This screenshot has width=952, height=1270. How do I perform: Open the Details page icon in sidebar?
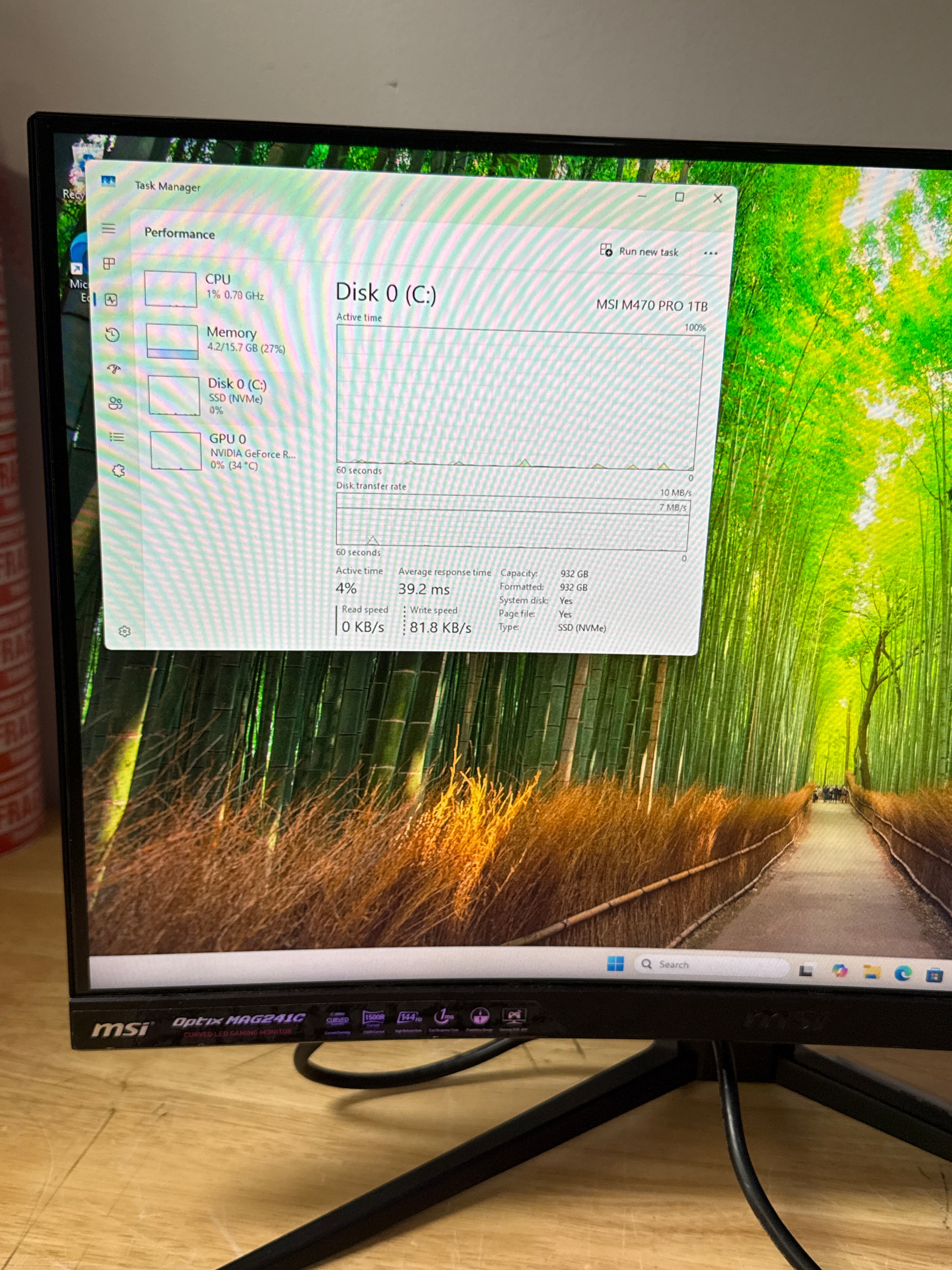(116, 438)
